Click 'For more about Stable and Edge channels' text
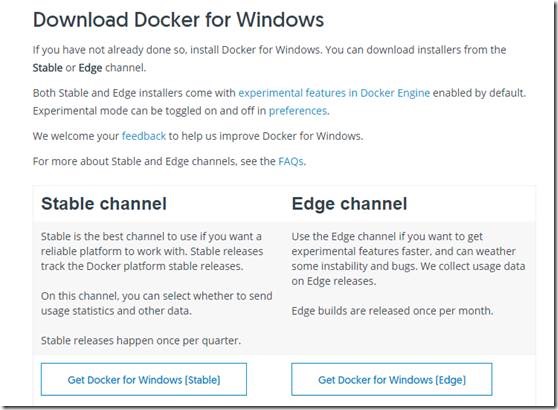Image resolution: width=558 pixels, height=410 pixels. (154, 161)
